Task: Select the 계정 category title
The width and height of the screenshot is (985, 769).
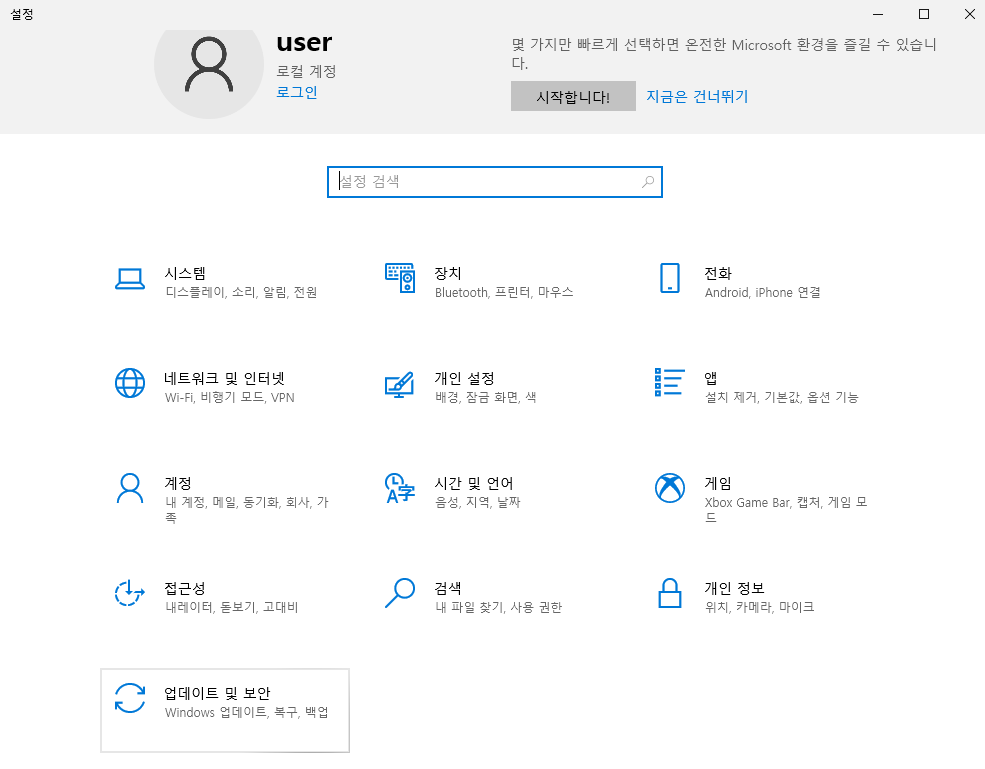Action: click(178, 483)
